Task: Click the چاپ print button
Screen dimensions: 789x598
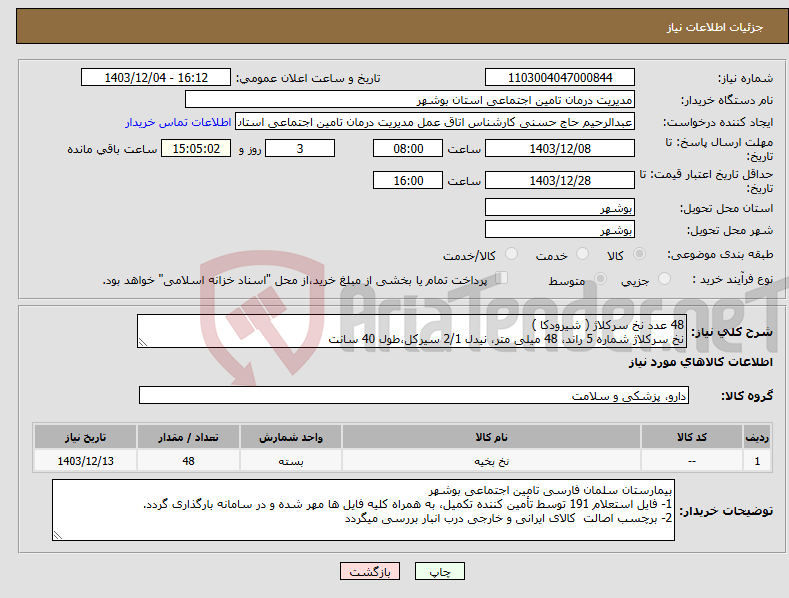Action: (440, 571)
